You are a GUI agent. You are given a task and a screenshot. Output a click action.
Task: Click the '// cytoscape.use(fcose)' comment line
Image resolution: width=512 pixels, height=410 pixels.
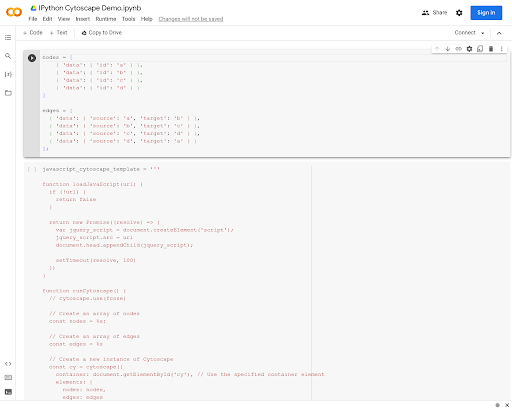(87, 298)
